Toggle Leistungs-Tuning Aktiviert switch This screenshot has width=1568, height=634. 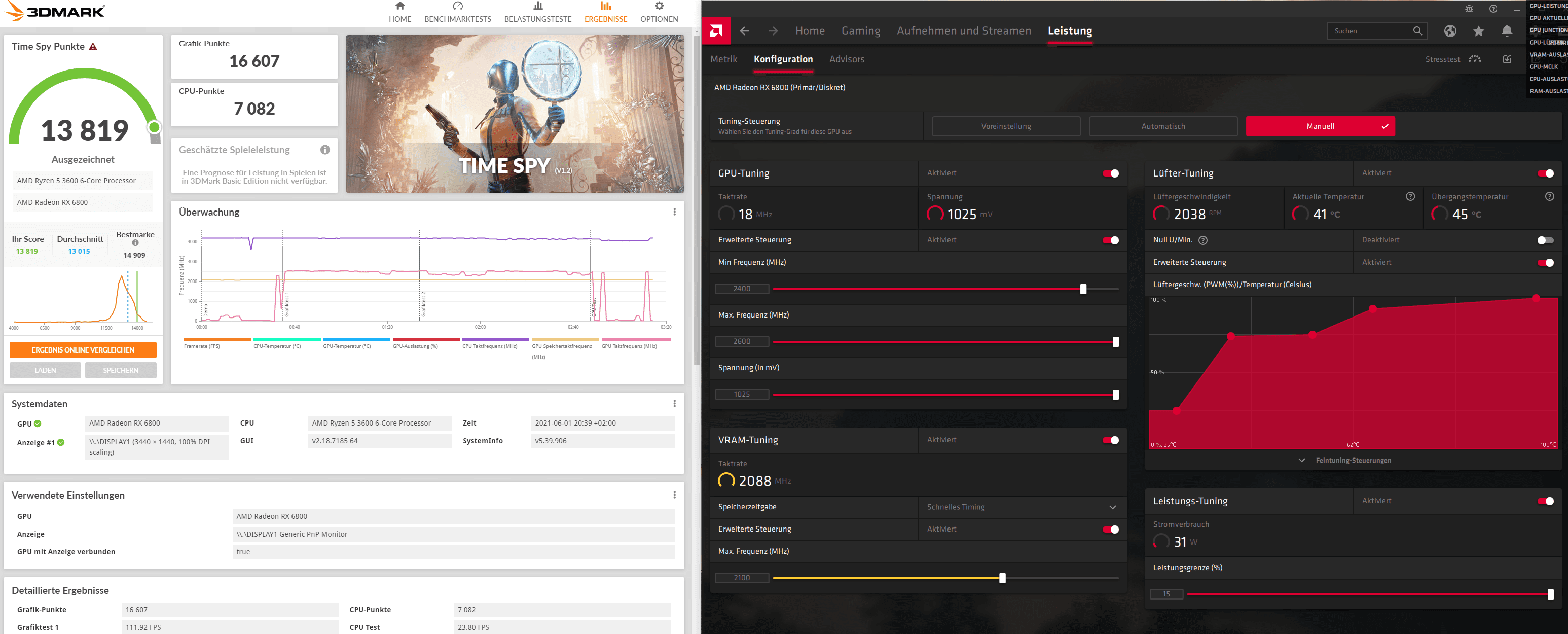(1545, 501)
